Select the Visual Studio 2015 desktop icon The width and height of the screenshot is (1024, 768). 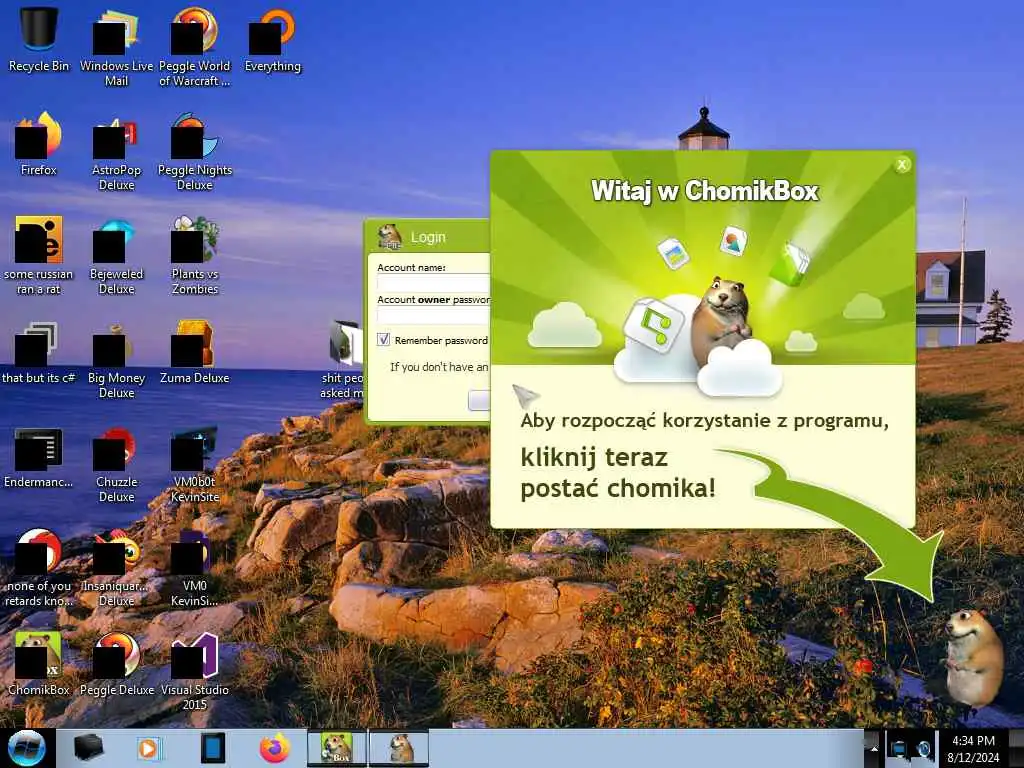[195, 671]
